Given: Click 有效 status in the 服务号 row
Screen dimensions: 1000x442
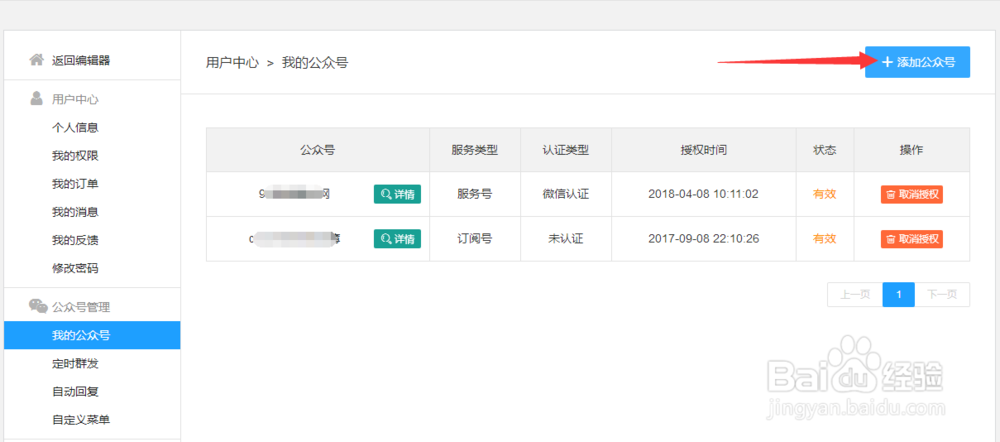Looking at the screenshot, I should [x=825, y=194].
